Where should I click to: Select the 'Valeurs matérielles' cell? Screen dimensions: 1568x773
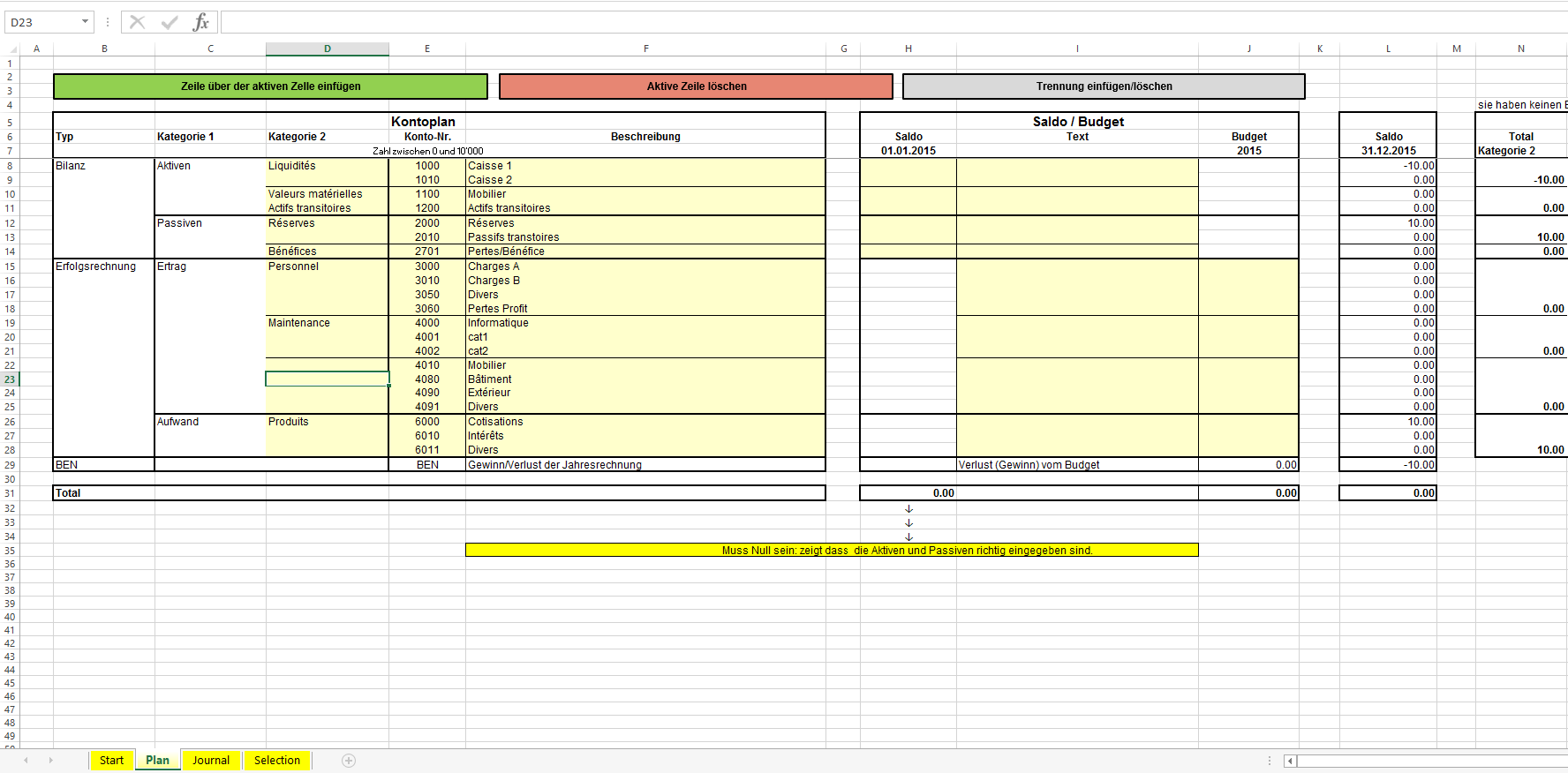click(328, 194)
